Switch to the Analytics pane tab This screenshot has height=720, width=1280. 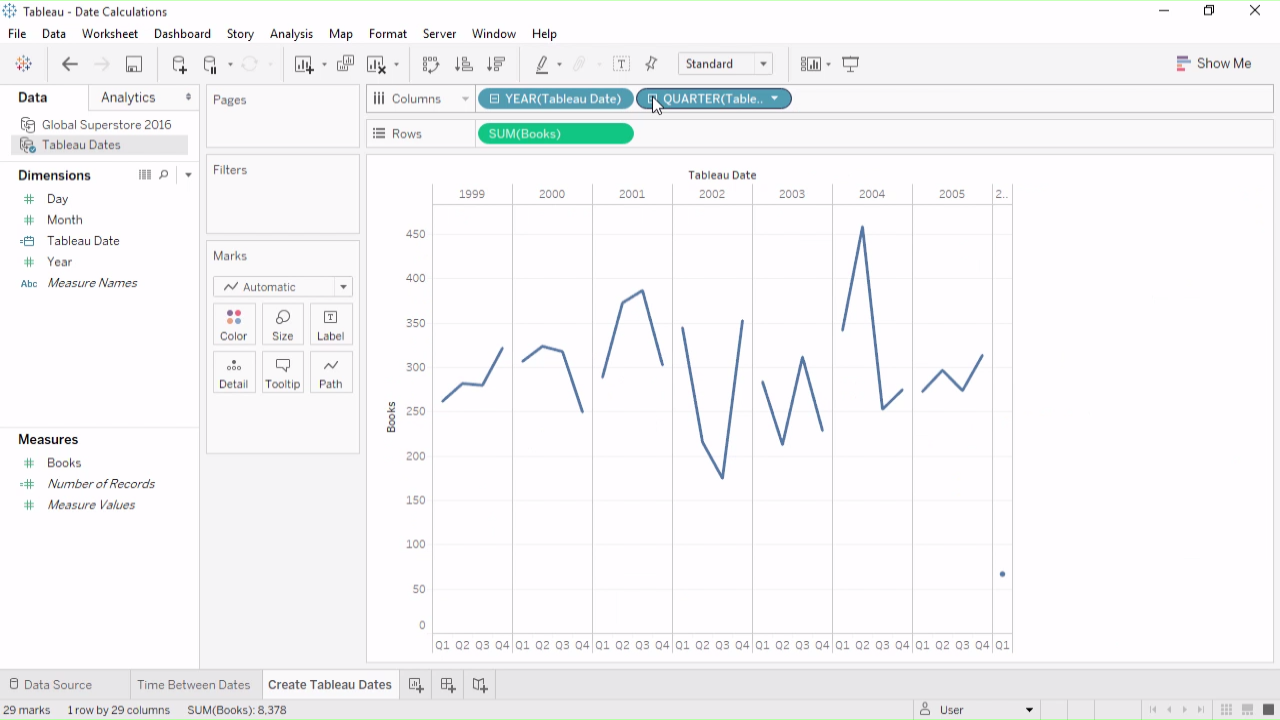click(128, 97)
